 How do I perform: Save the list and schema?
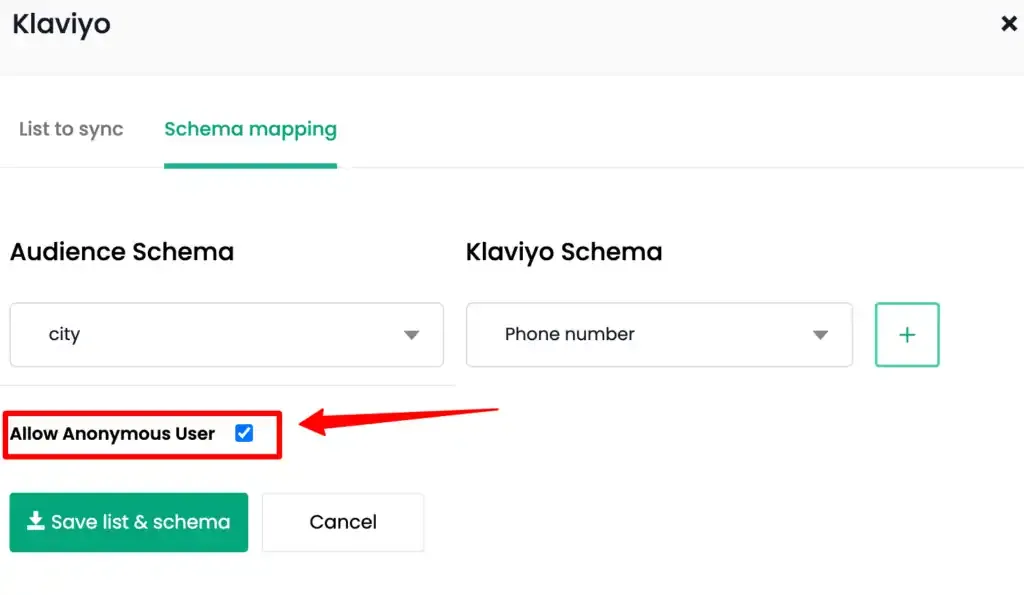tap(129, 522)
